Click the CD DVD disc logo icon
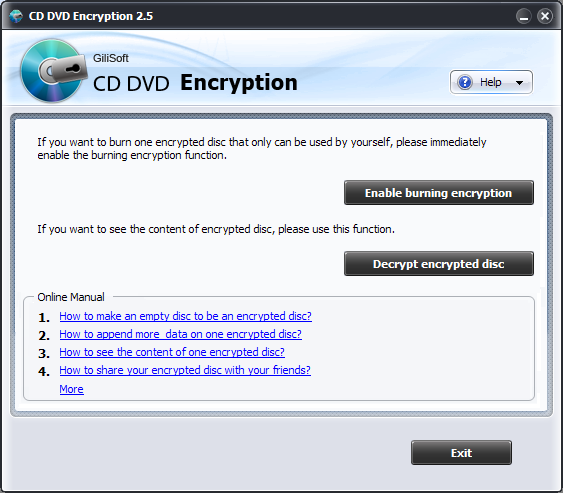 coord(52,70)
